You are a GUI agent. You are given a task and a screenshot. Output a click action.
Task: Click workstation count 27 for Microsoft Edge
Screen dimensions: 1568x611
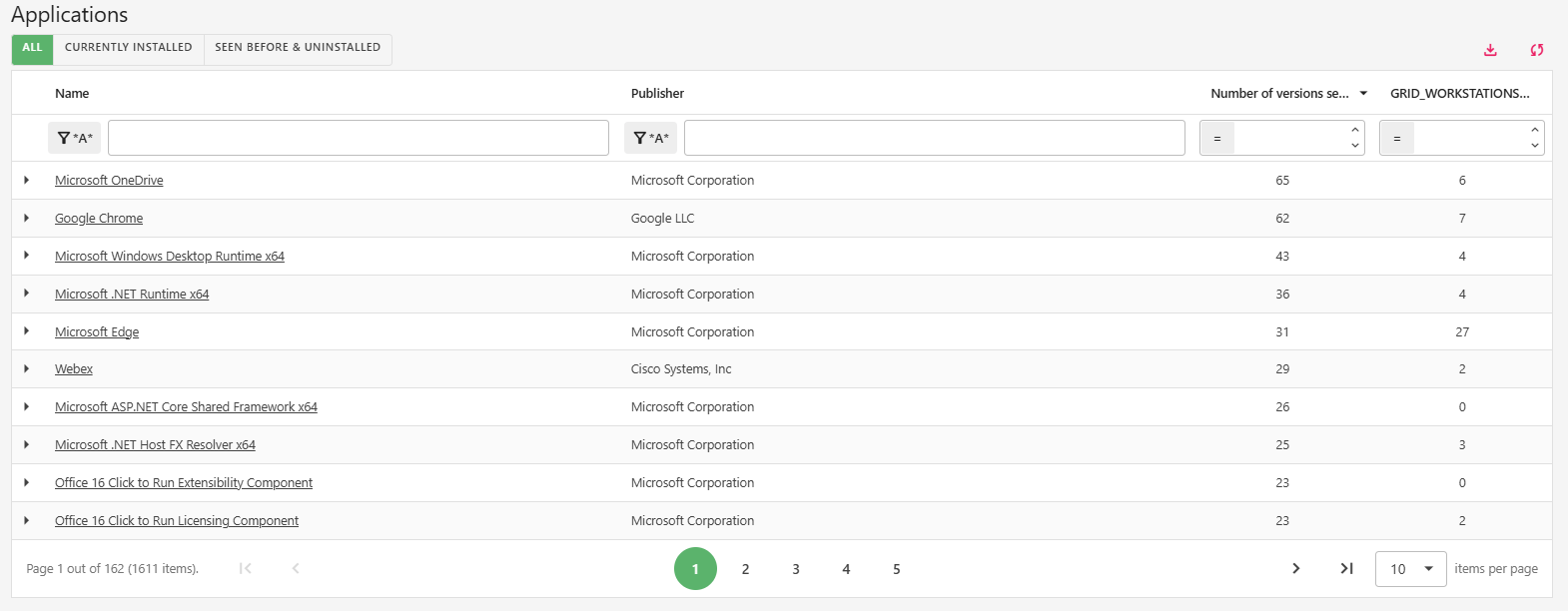(x=1462, y=332)
